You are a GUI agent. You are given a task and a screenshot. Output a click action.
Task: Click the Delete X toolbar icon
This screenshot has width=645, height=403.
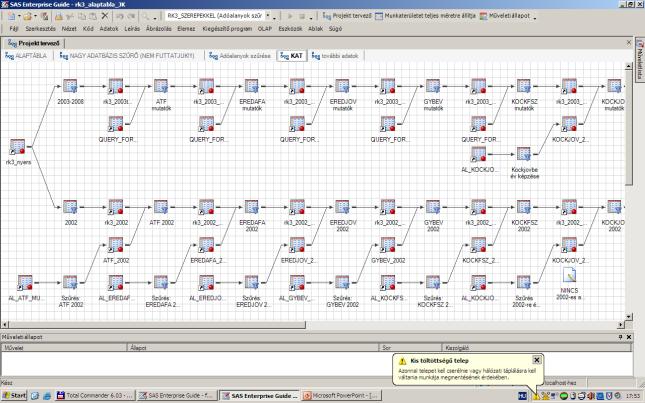pyautogui.click(x=105, y=16)
